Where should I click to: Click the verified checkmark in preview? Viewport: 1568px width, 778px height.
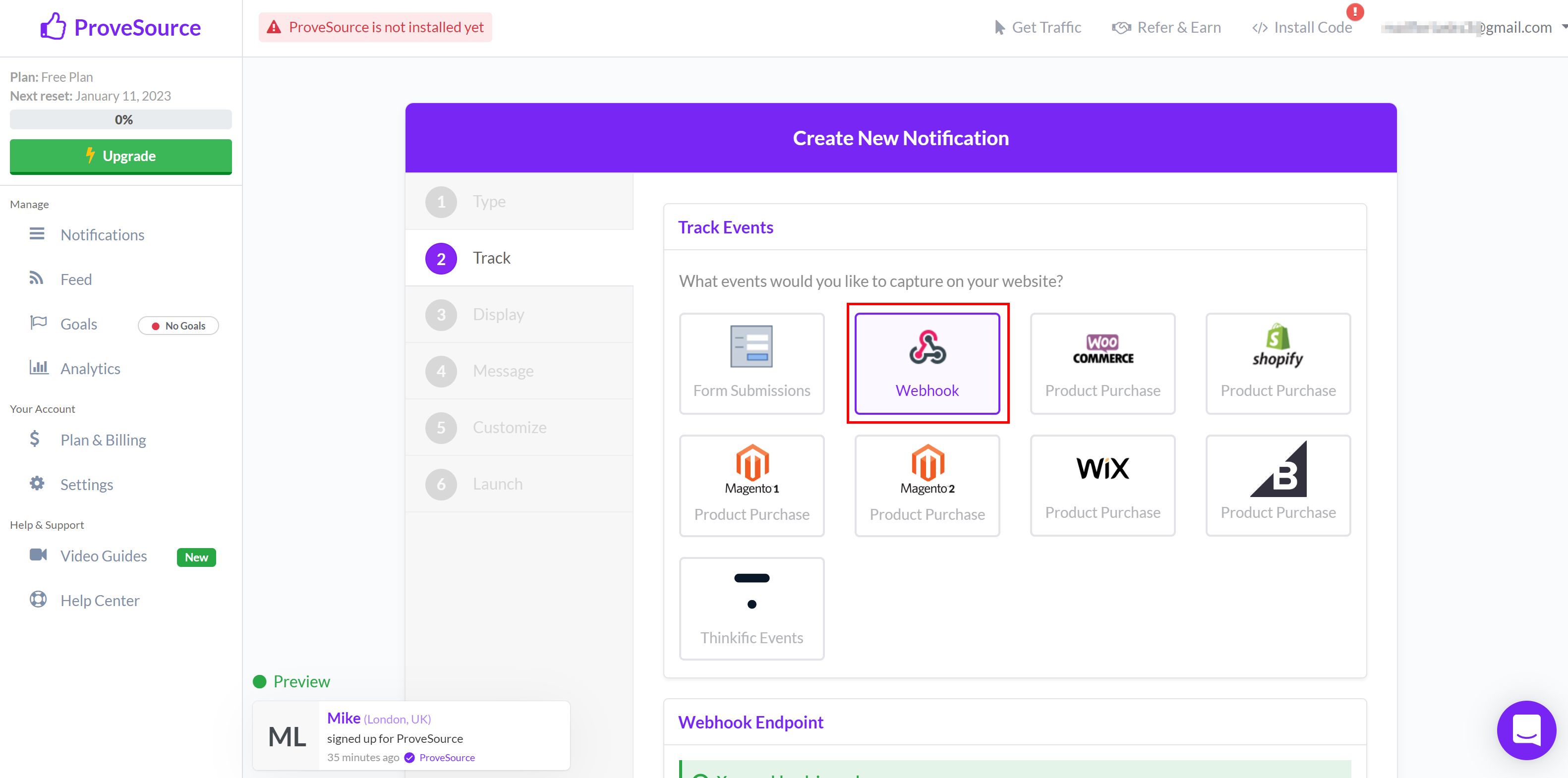[409, 758]
